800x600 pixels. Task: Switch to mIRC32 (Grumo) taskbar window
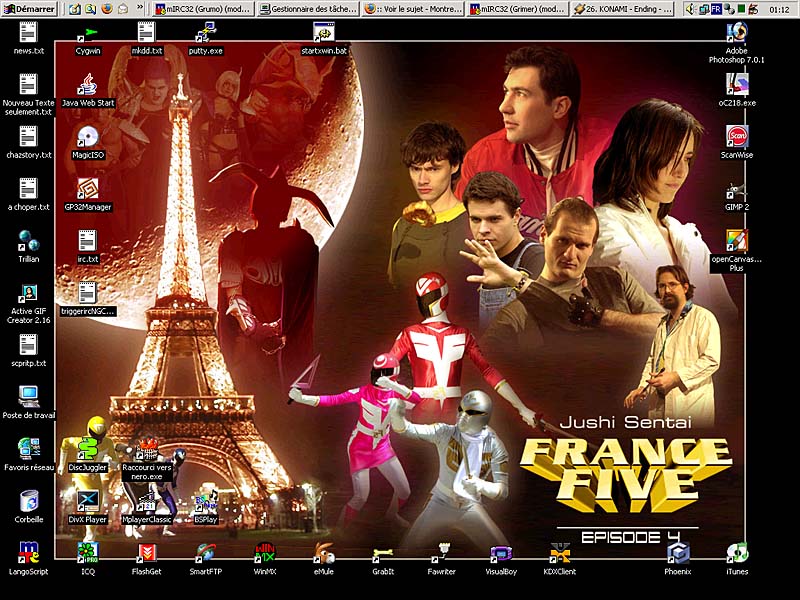204,9
